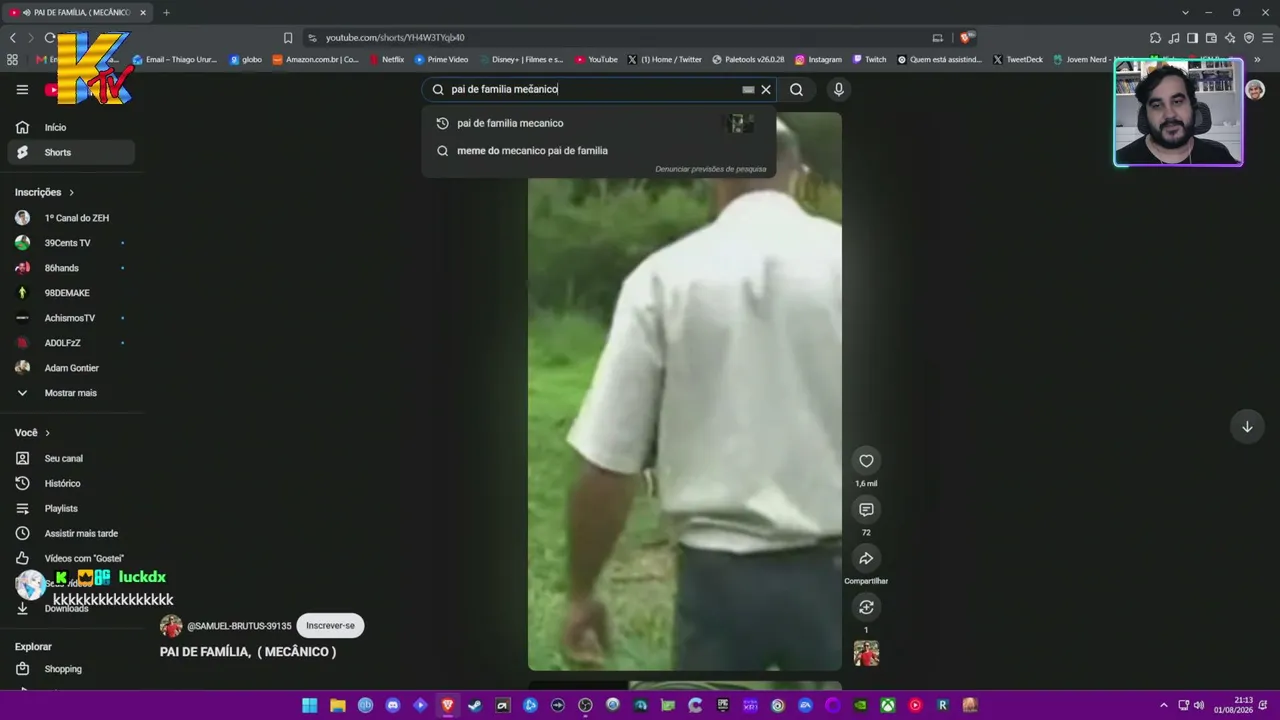Click the Remix icon on the Short
Image resolution: width=1280 pixels, height=720 pixels.
[x=866, y=607]
